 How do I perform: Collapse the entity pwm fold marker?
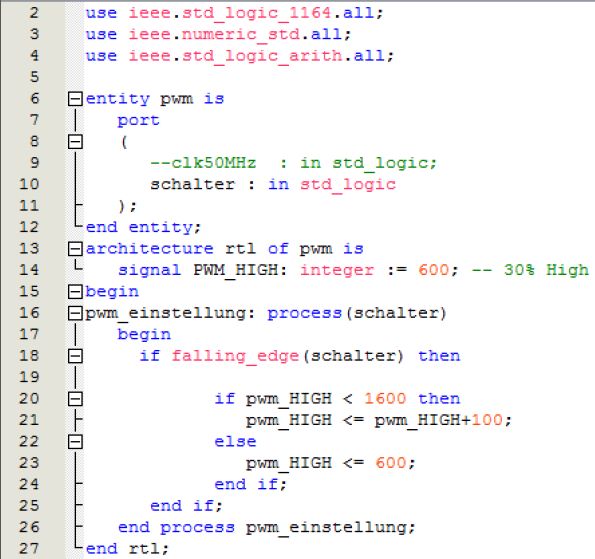coord(75,99)
